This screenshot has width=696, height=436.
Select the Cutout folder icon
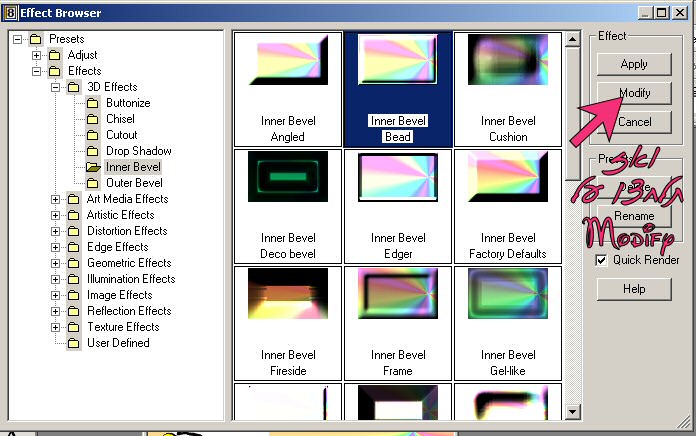pyautogui.click(x=92, y=135)
